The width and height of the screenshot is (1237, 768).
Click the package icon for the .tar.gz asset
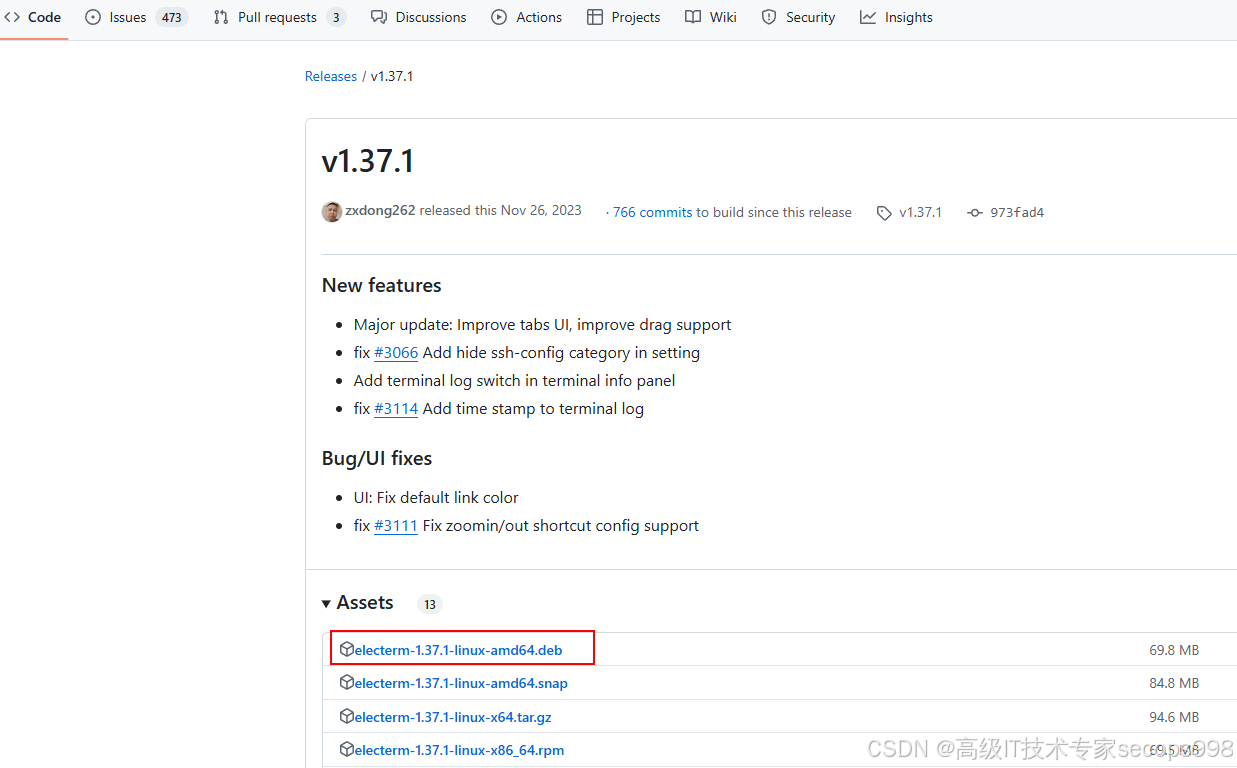tap(347, 716)
